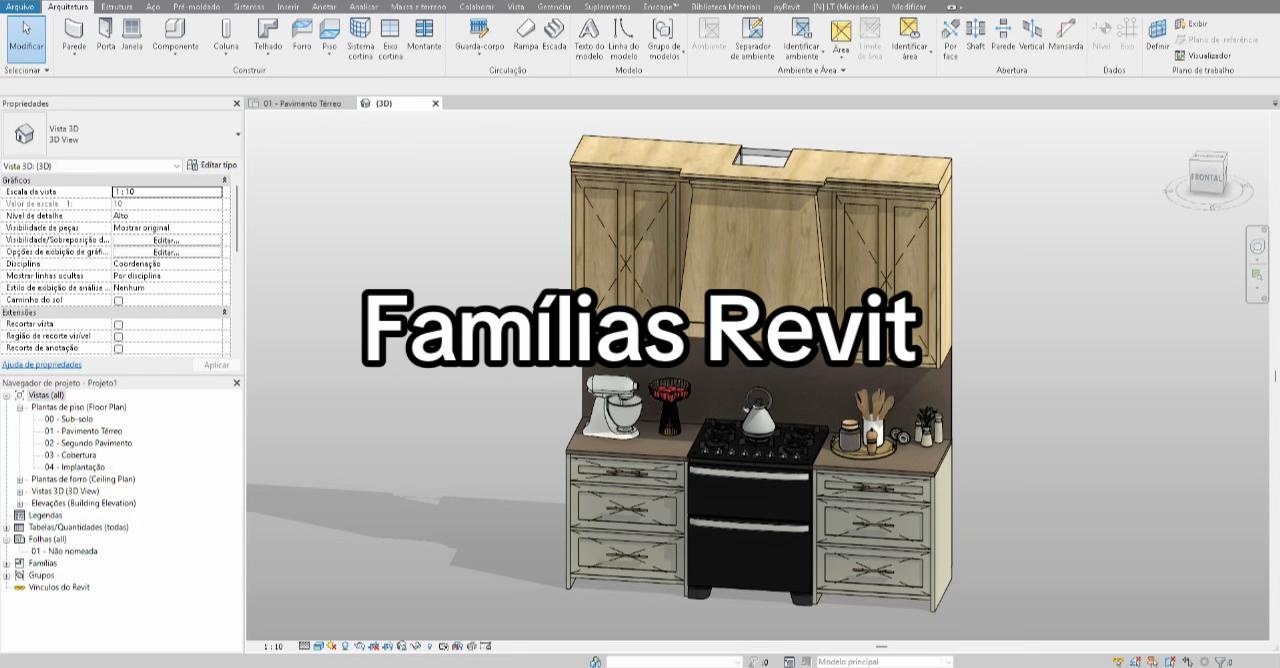Select the Coluna column tool

coord(226,34)
